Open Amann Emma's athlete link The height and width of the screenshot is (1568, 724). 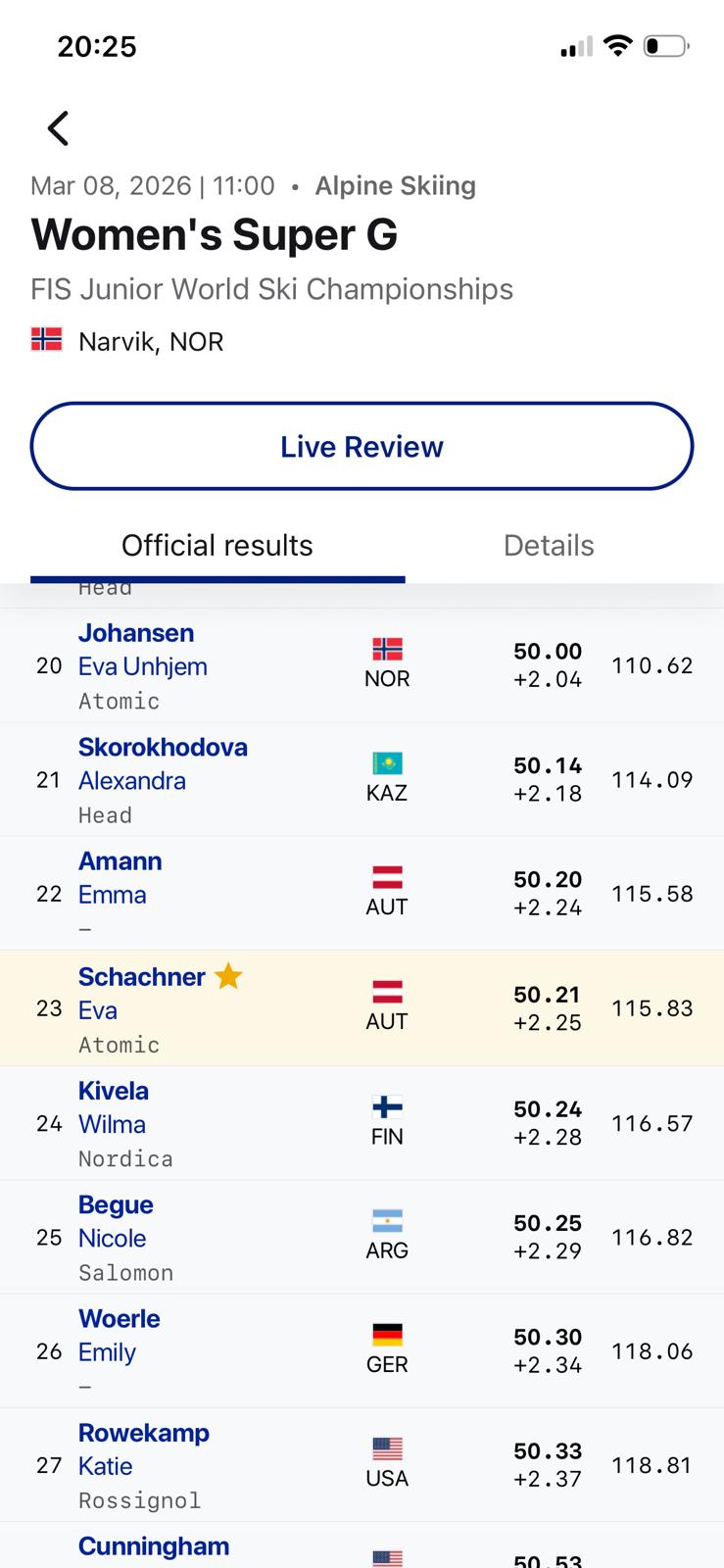pos(120,877)
